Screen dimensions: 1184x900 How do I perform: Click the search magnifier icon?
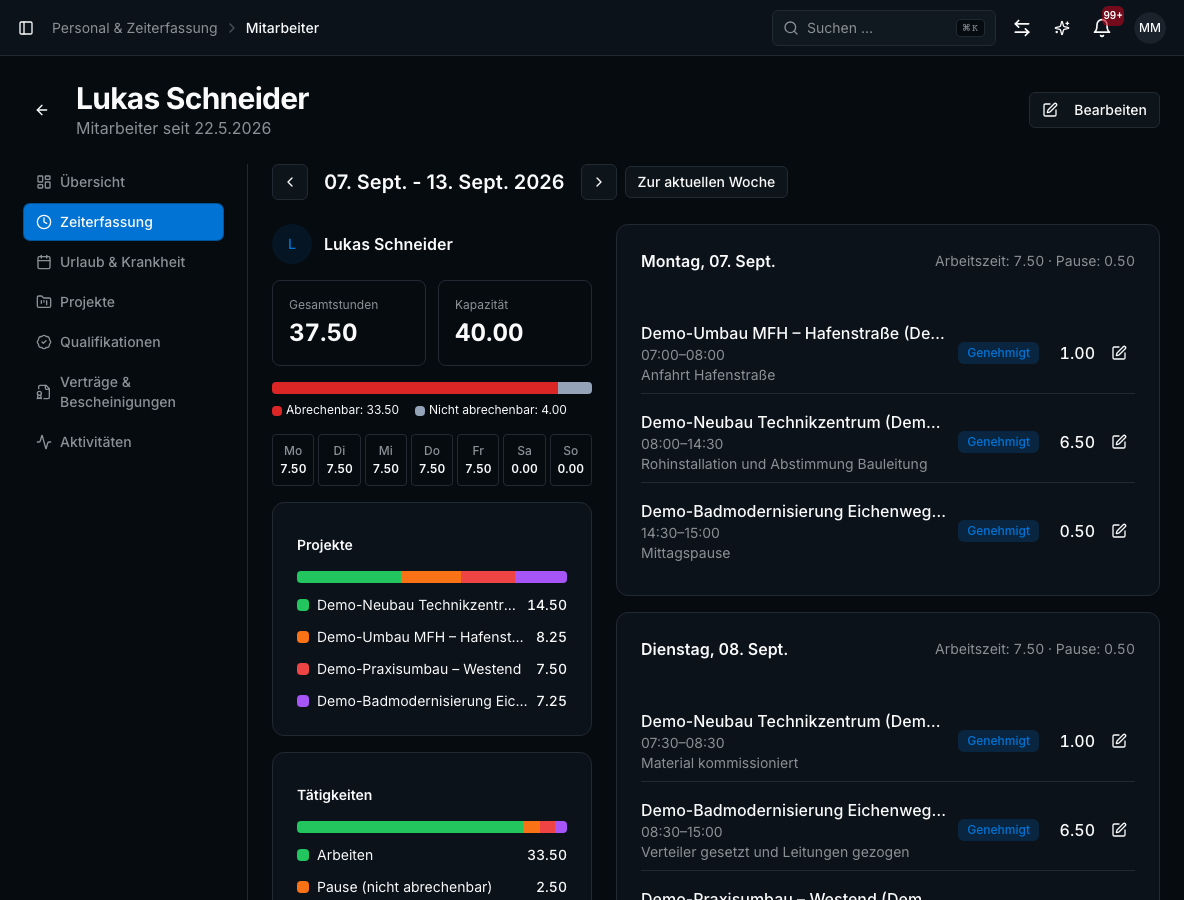tap(791, 28)
